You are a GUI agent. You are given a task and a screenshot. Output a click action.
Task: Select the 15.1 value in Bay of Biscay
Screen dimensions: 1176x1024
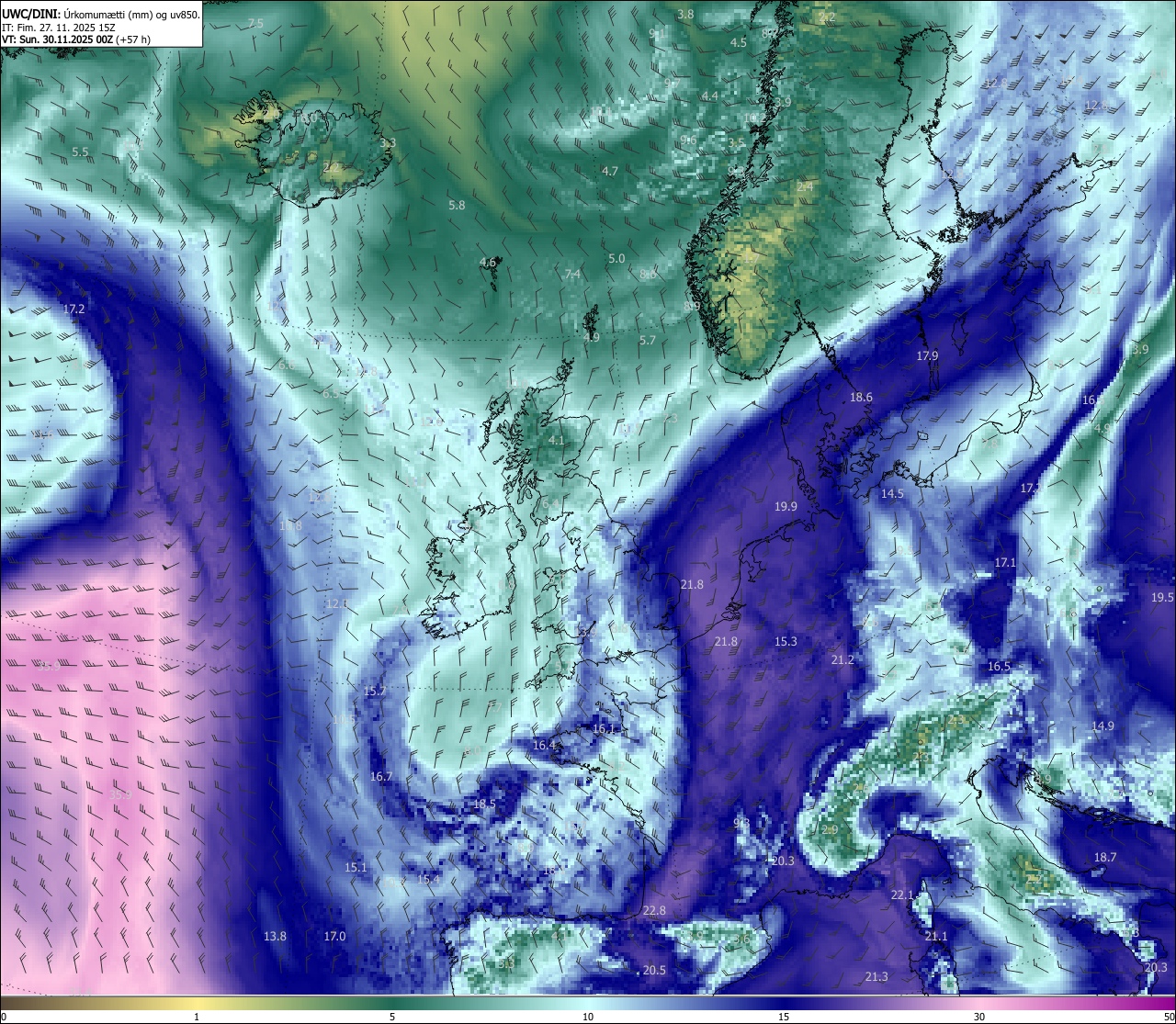coord(356,868)
